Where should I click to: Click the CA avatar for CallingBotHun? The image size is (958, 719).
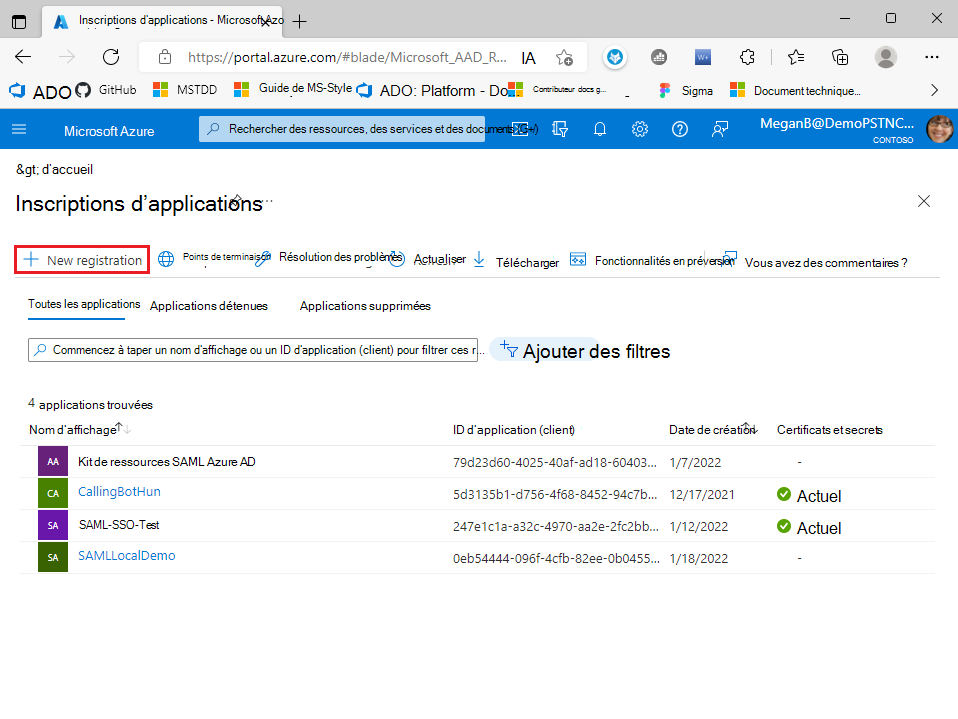click(x=53, y=493)
